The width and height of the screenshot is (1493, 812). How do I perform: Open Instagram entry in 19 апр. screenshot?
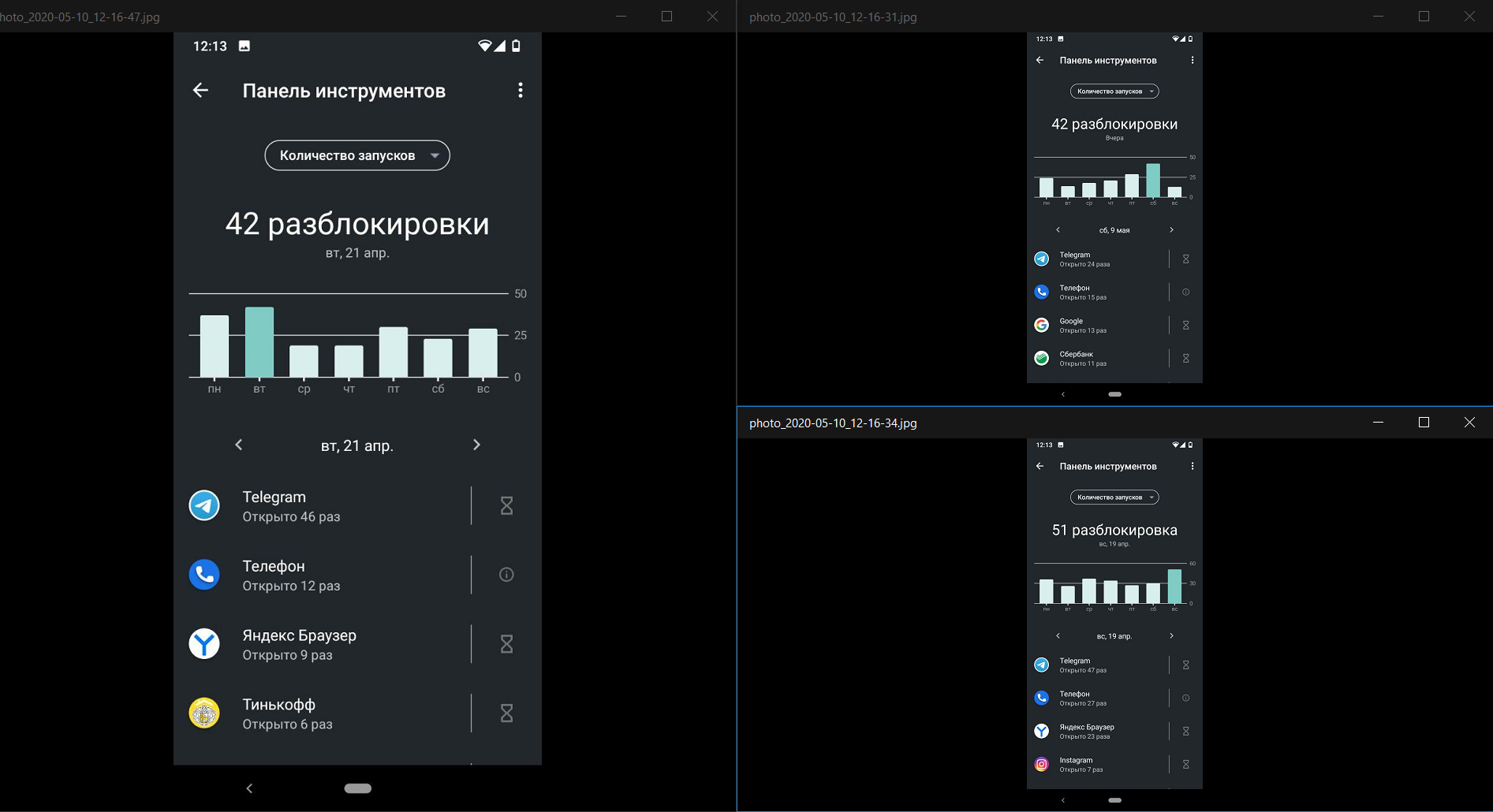point(1096,764)
